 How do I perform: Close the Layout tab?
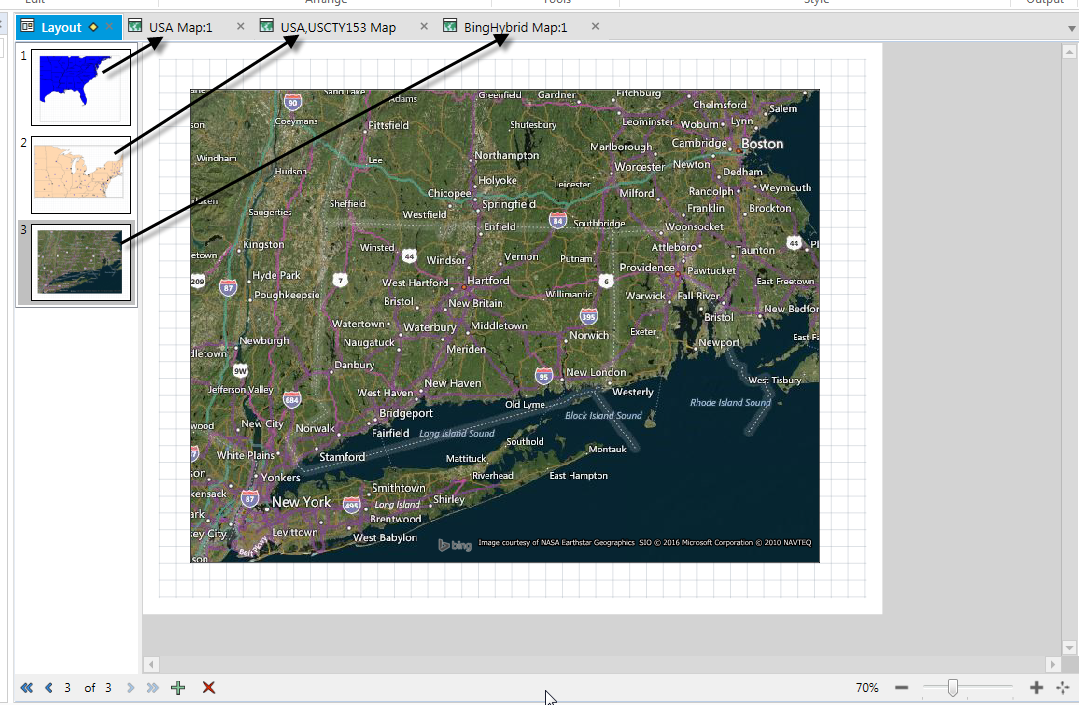pos(109,27)
